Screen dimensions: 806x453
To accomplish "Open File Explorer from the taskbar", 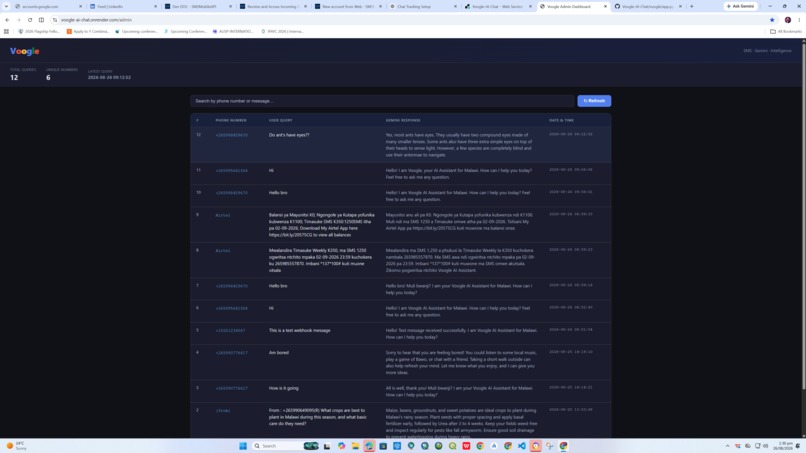I will click(x=355, y=446).
